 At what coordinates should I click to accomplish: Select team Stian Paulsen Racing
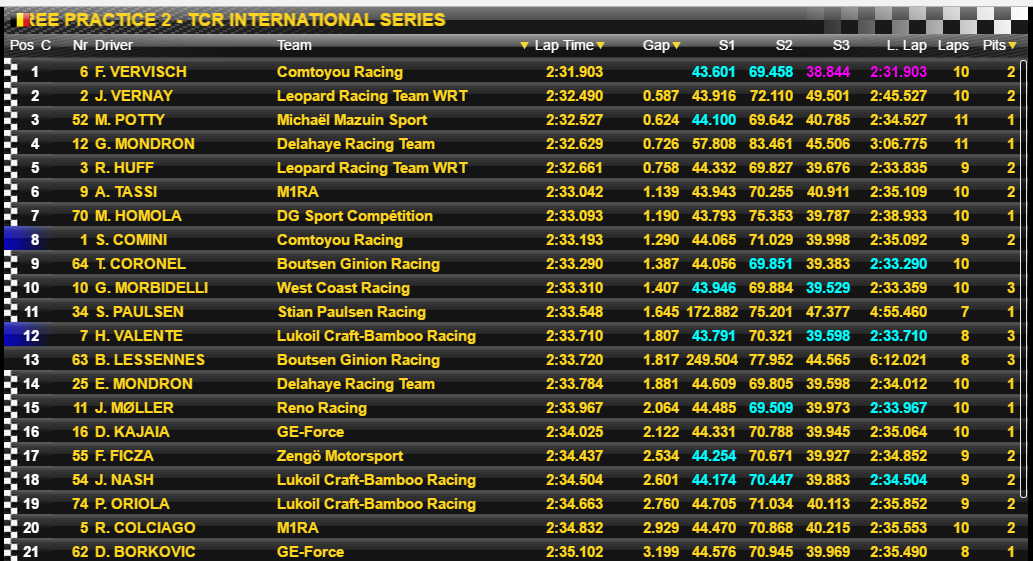coord(352,312)
